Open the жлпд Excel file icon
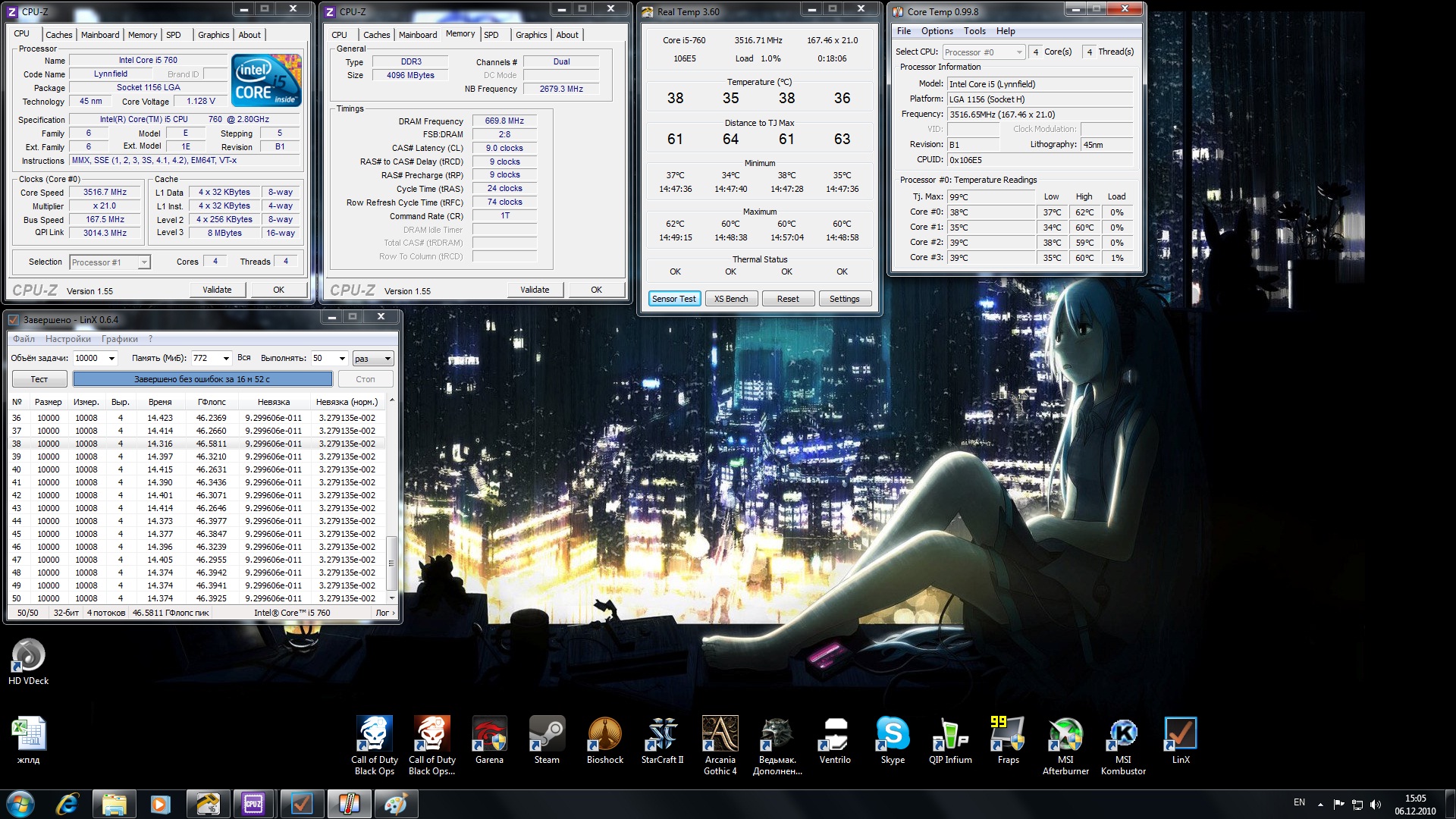Screen dimensions: 1456x819 (x=28, y=740)
